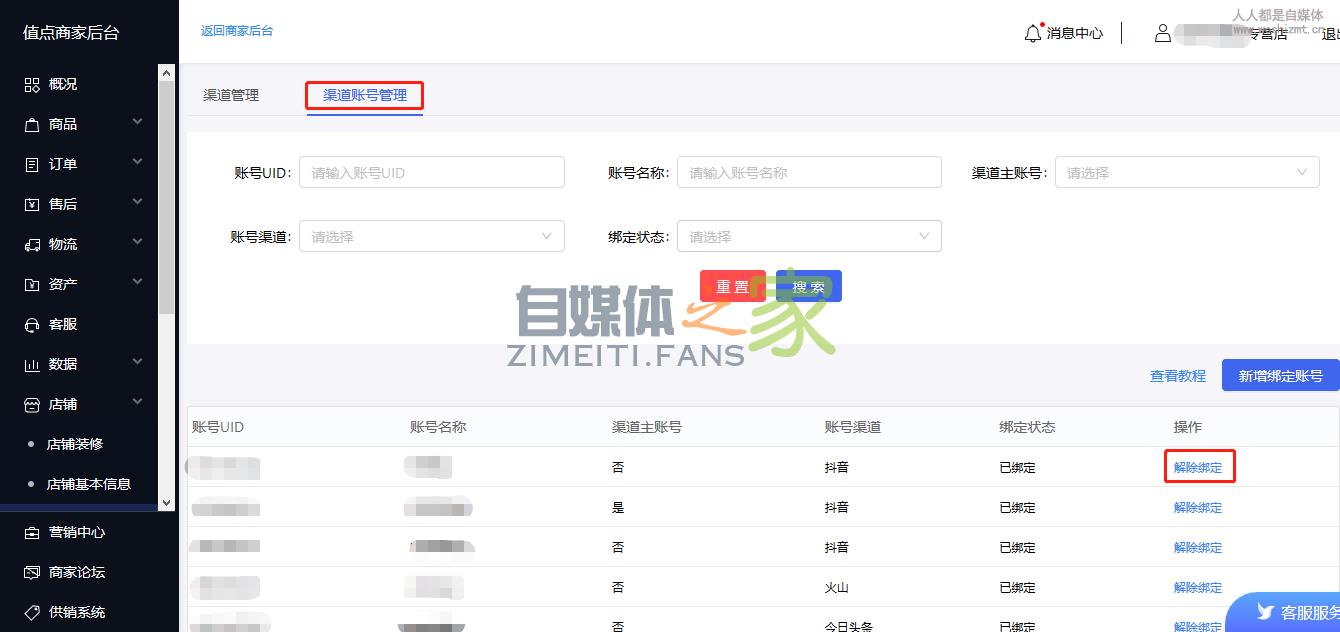This screenshot has height=632, width=1340.
Task: Click the 营销中心 icon in sidebar
Action: [32, 533]
